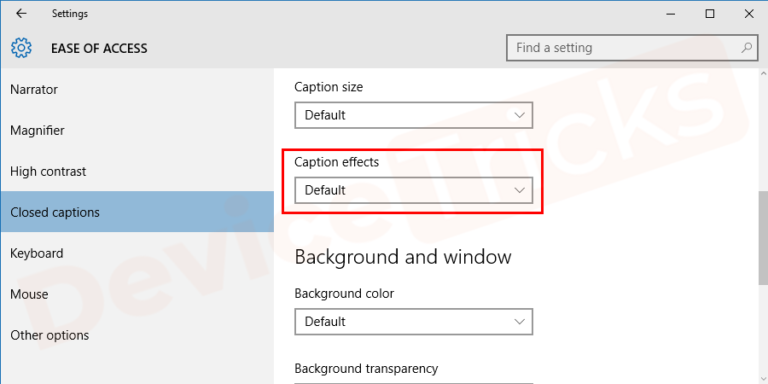Click the Settings gear icon
Viewport: 768px width, 384px height.
pos(21,48)
